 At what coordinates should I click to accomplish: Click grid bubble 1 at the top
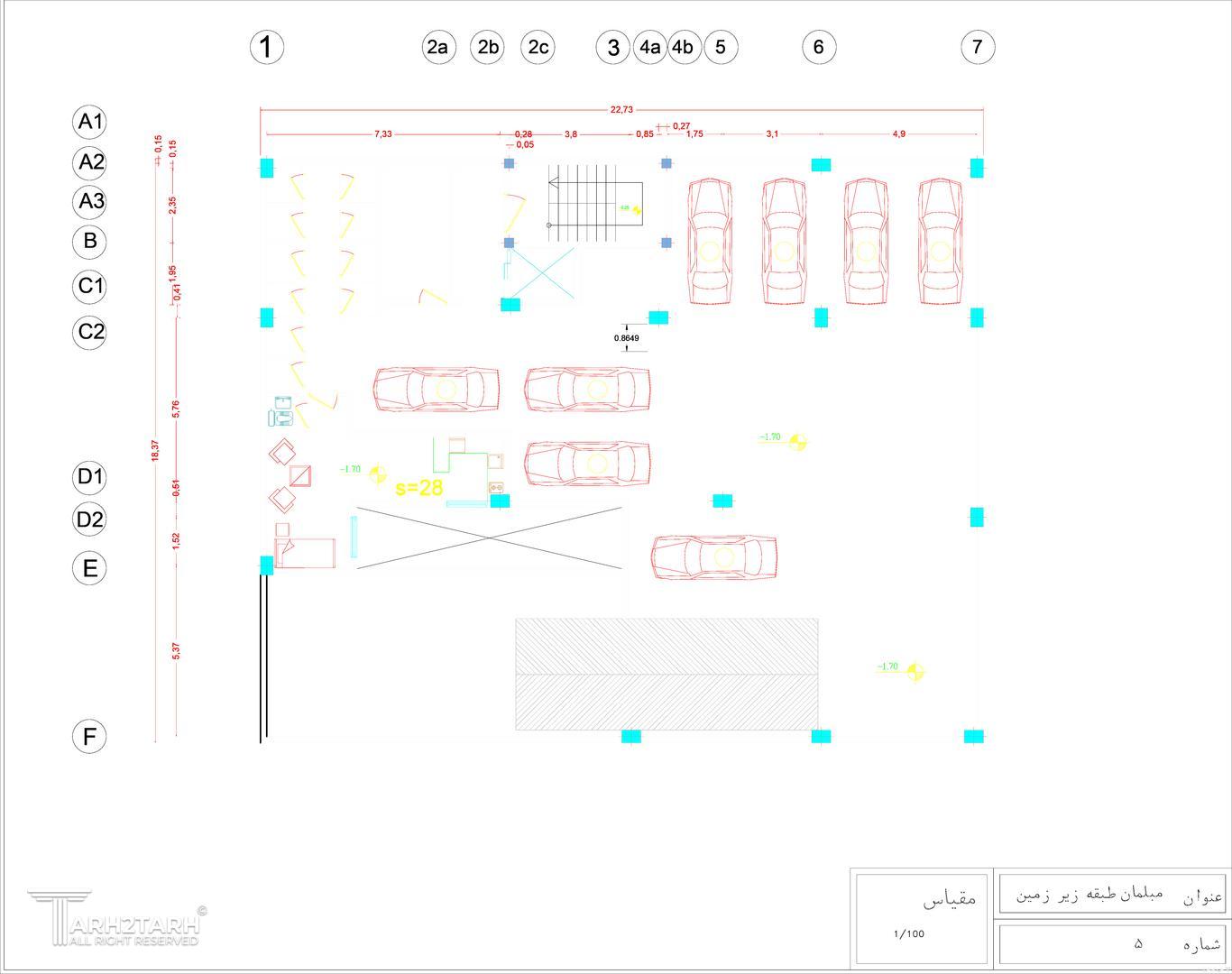click(x=266, y=47)
